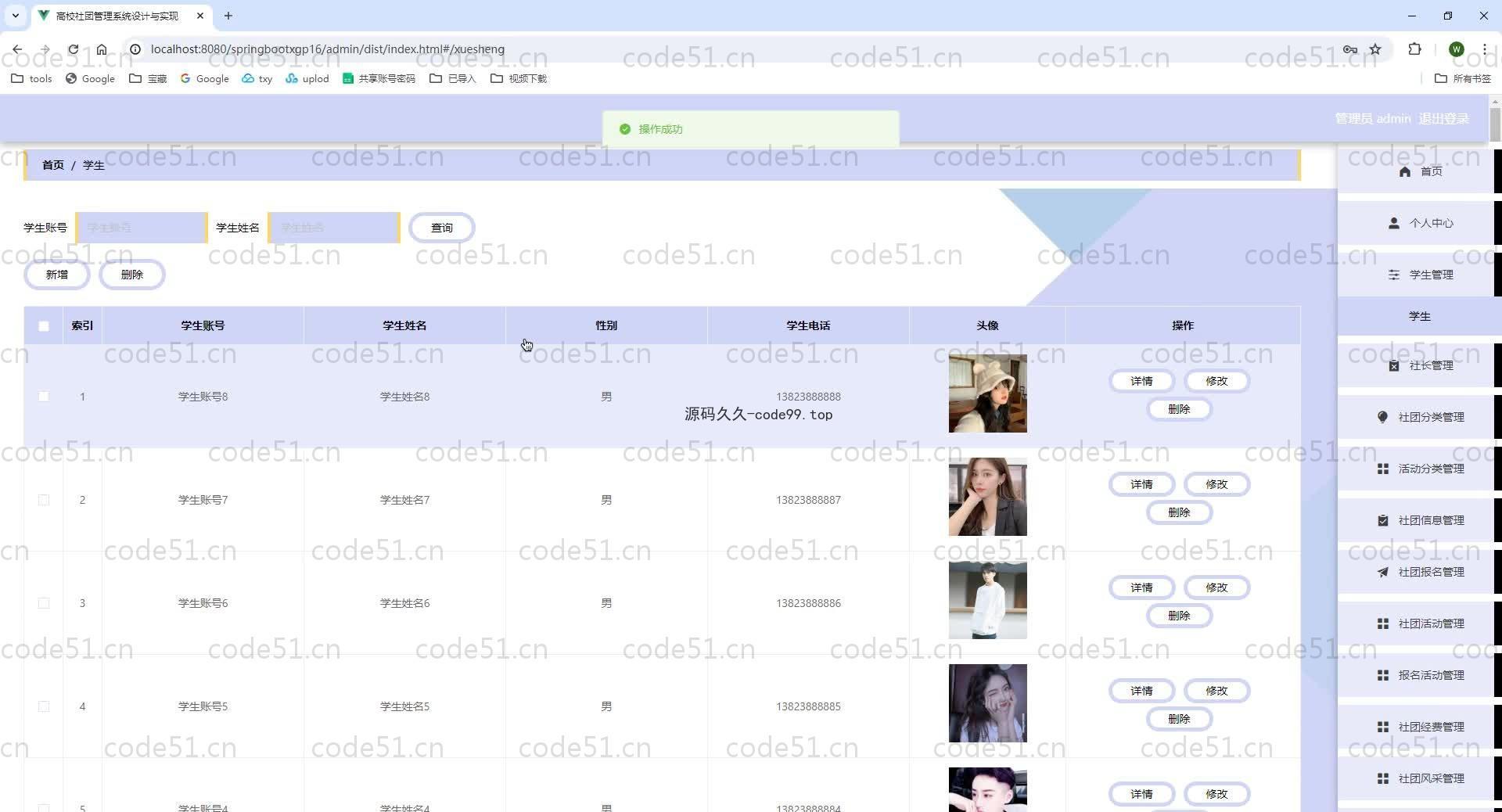
Task: Click the 学生姓名 search input field
Action: point(334,228)
